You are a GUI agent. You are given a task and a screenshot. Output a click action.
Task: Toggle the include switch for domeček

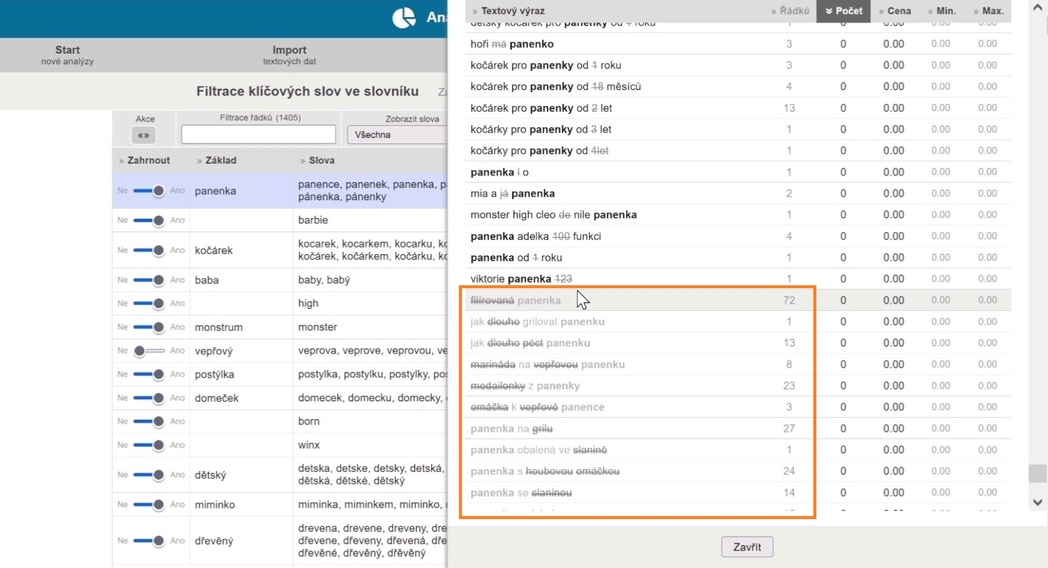point(148,398)
